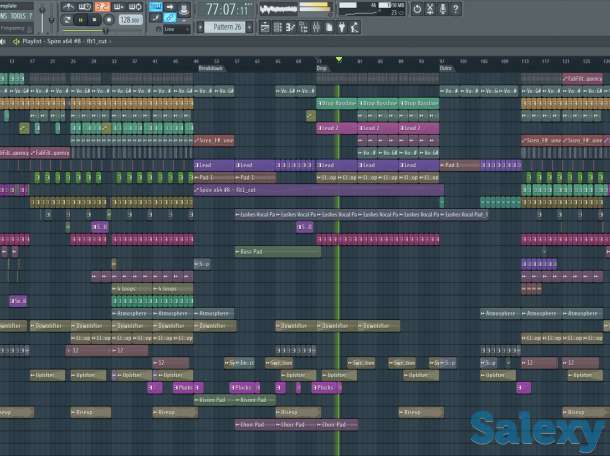610x456 pixels.
Task: Jump to the Breakdown timeline marker
Action: [x=211, y=68]
